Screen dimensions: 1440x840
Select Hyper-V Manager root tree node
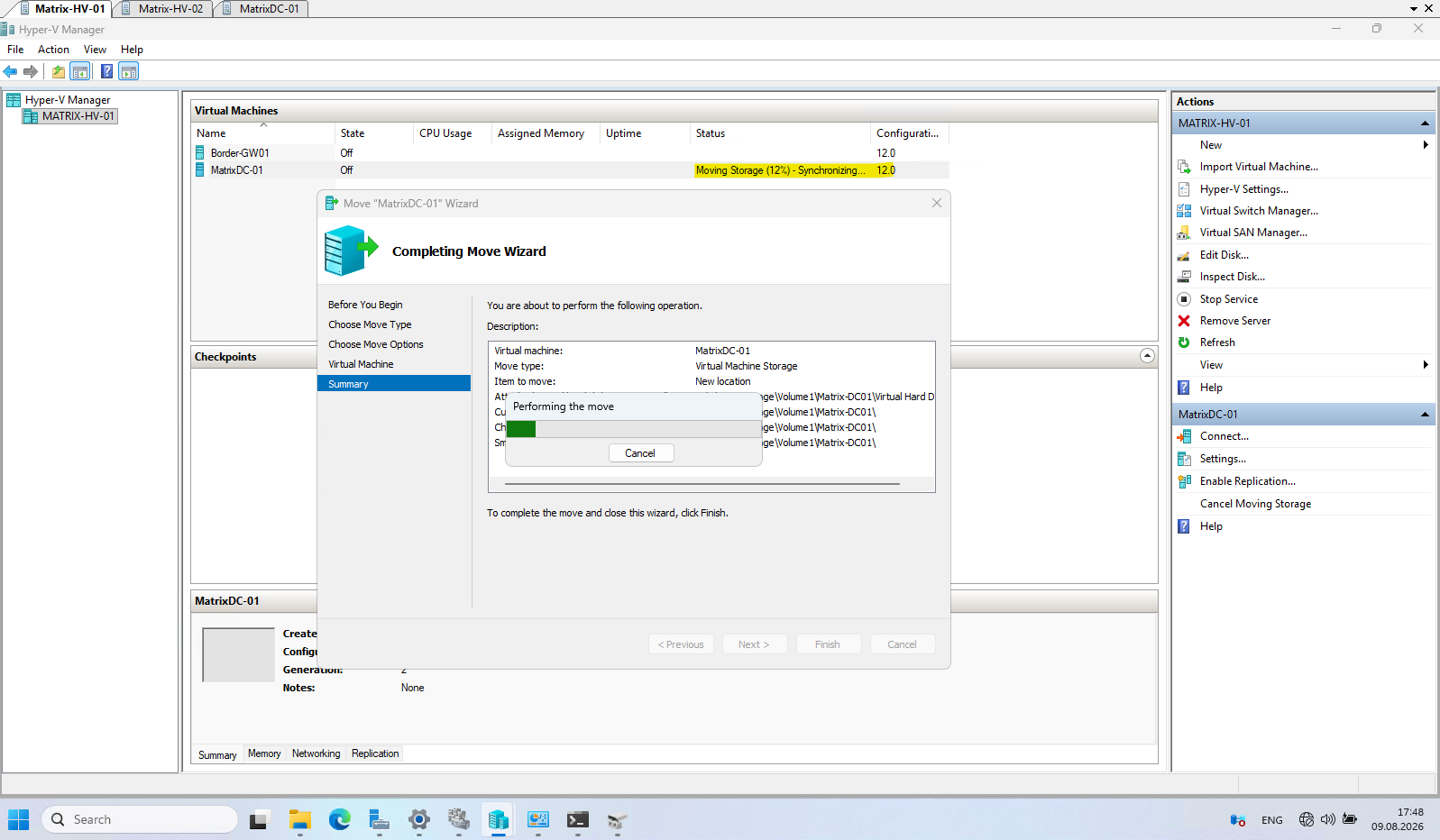click(58, 100)
